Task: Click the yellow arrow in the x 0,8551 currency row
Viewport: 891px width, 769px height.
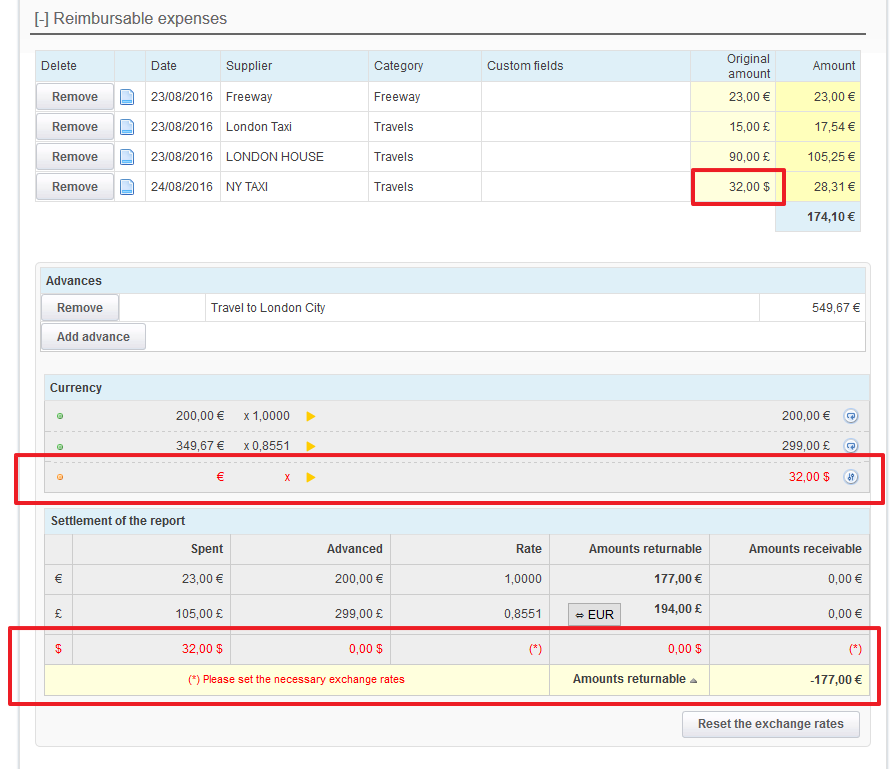Action: (x=311, y=446)
